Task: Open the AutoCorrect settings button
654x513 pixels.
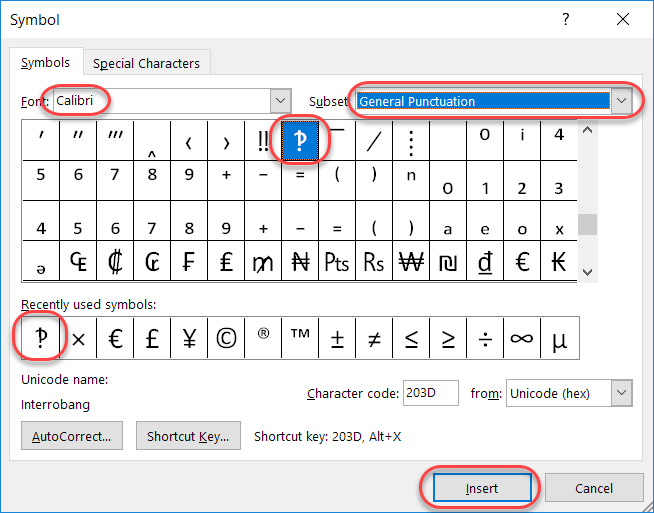Action: [x=71, y=436]
